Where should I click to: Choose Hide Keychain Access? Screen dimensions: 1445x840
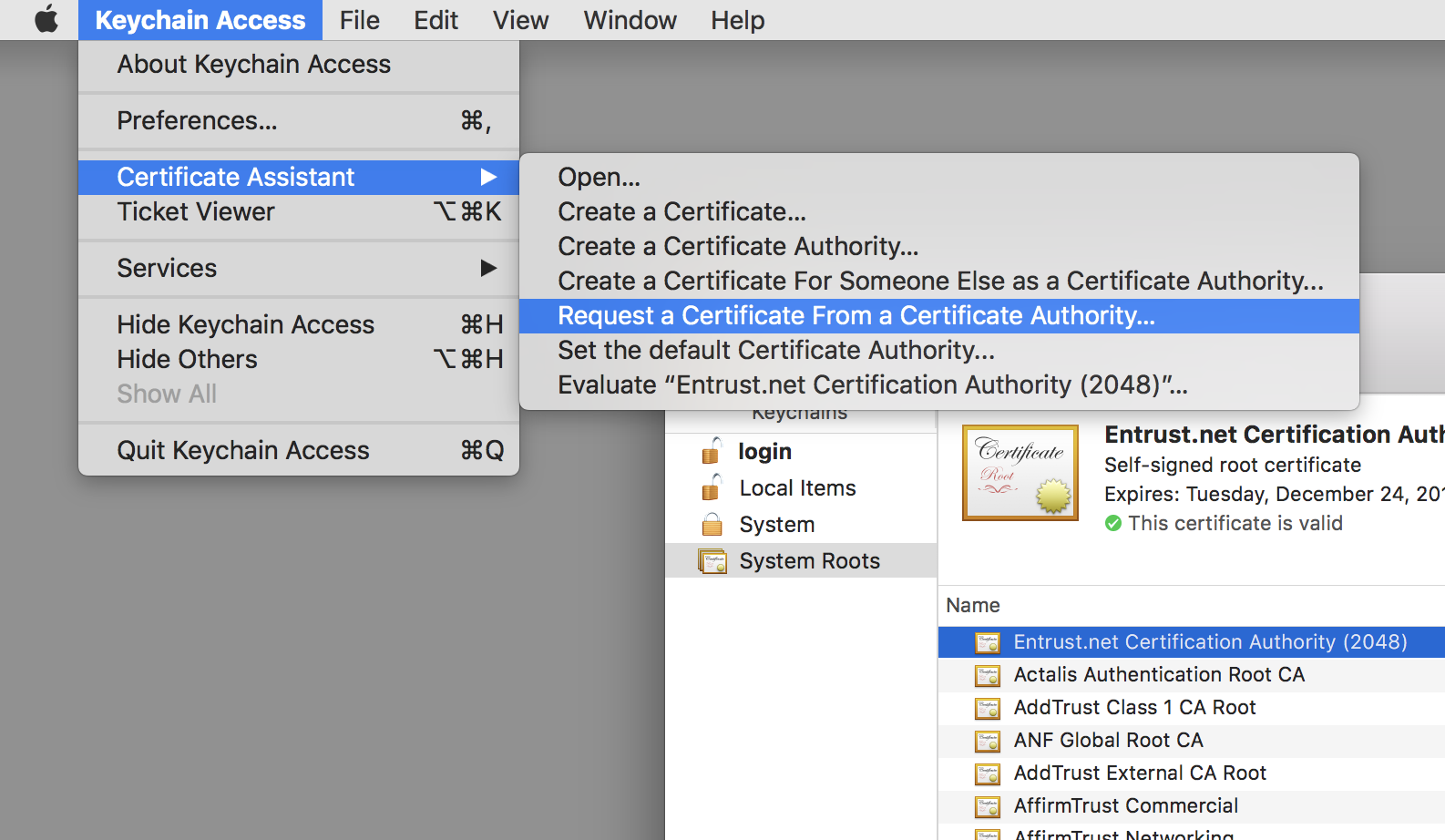pos(299,324)
